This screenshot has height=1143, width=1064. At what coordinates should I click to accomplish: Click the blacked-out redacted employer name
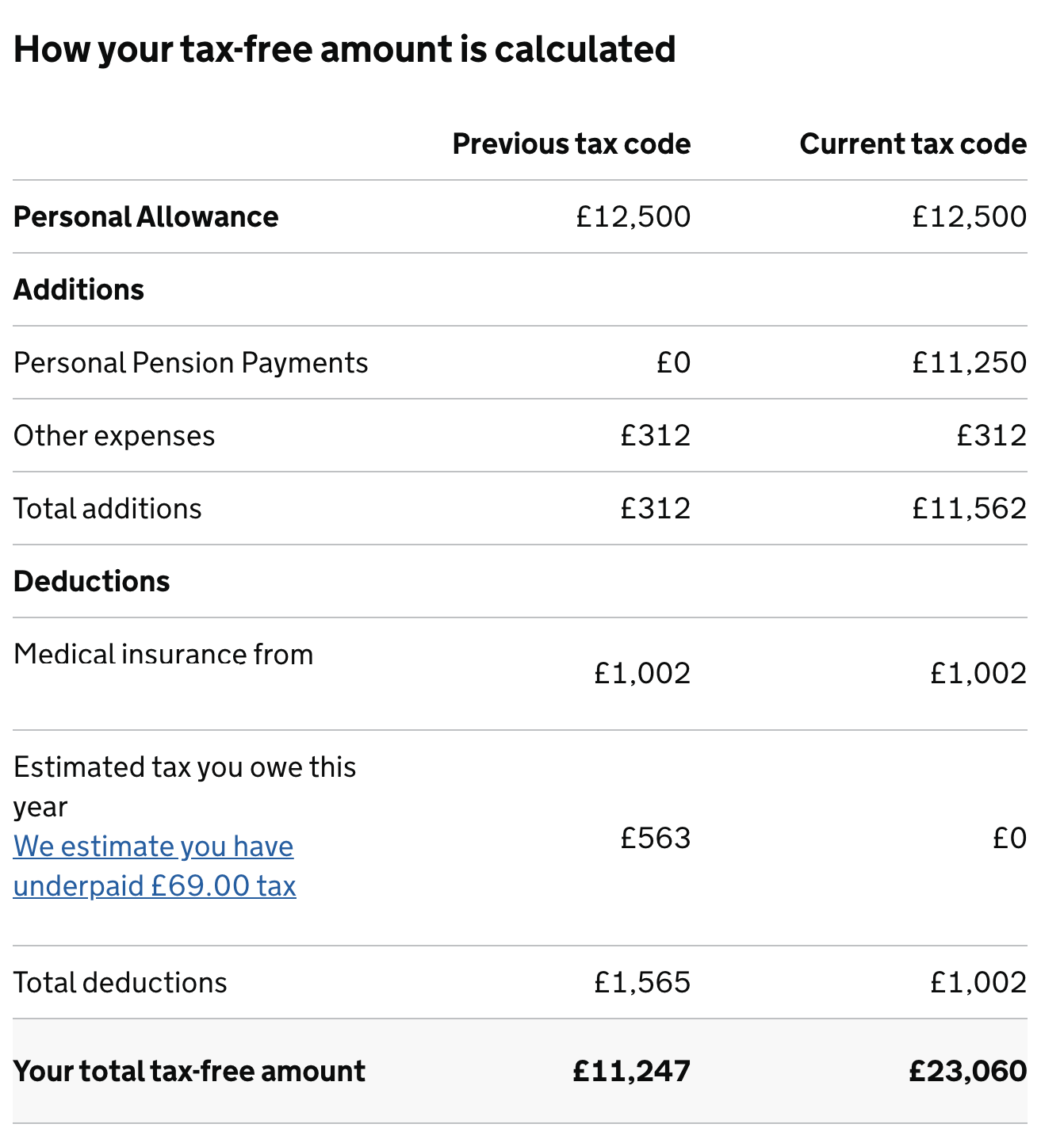tap(125, 692)
